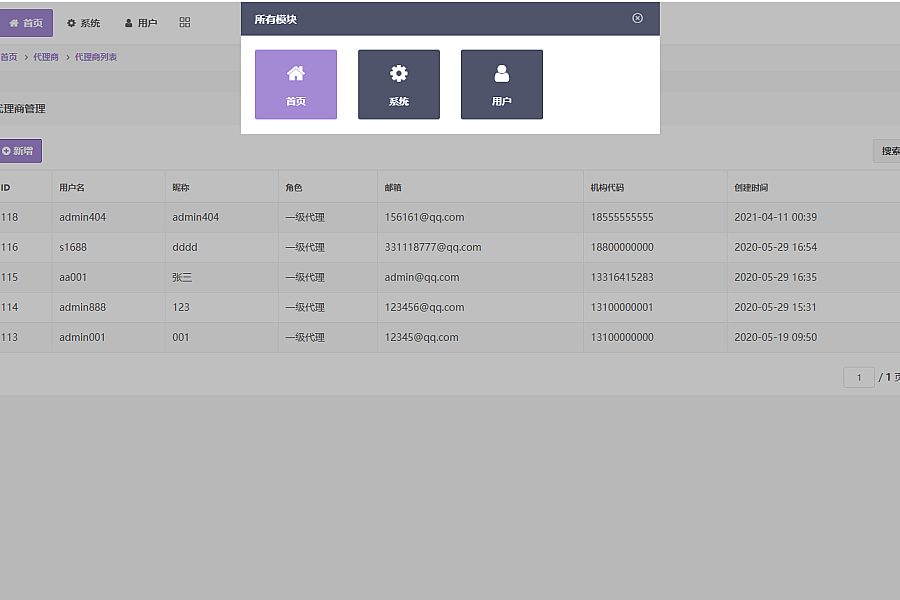The height and width of the screenshot is (600, 900).
Task: Open the 系统 gear tile in the modules popup
Action: coord(399,84)
